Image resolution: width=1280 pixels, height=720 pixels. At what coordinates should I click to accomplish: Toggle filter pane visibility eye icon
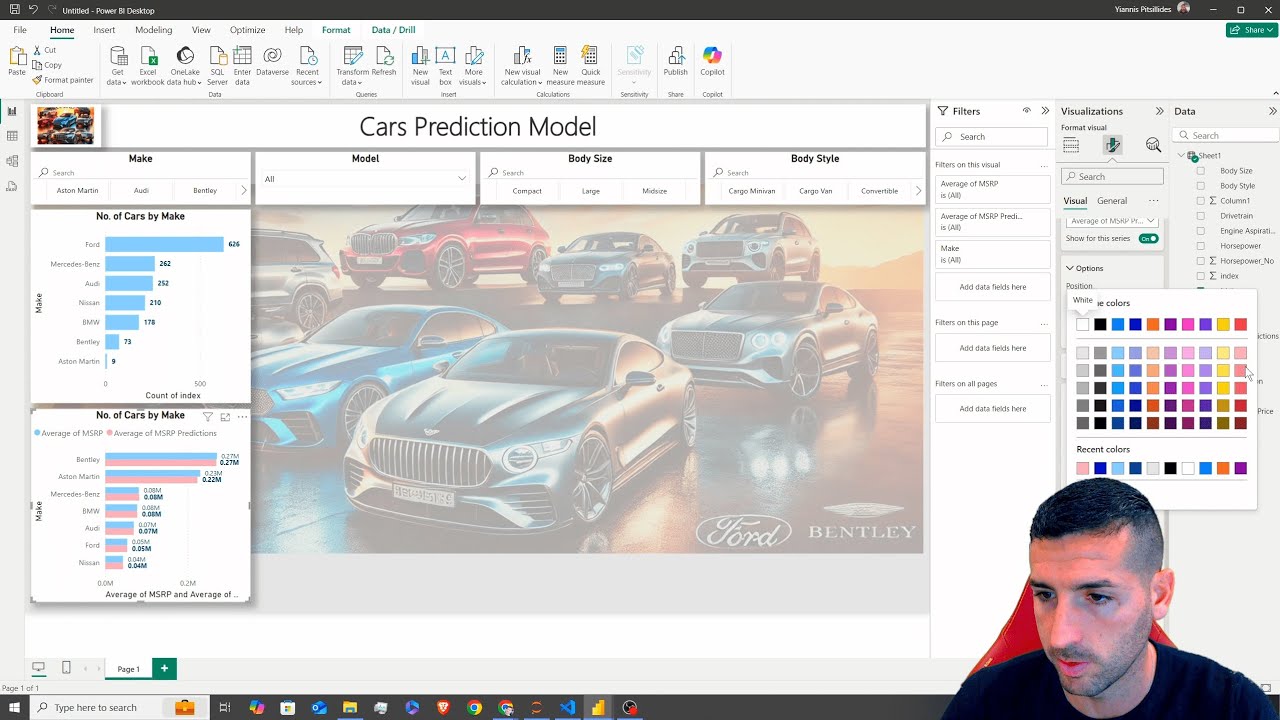tap(1026, 111)
